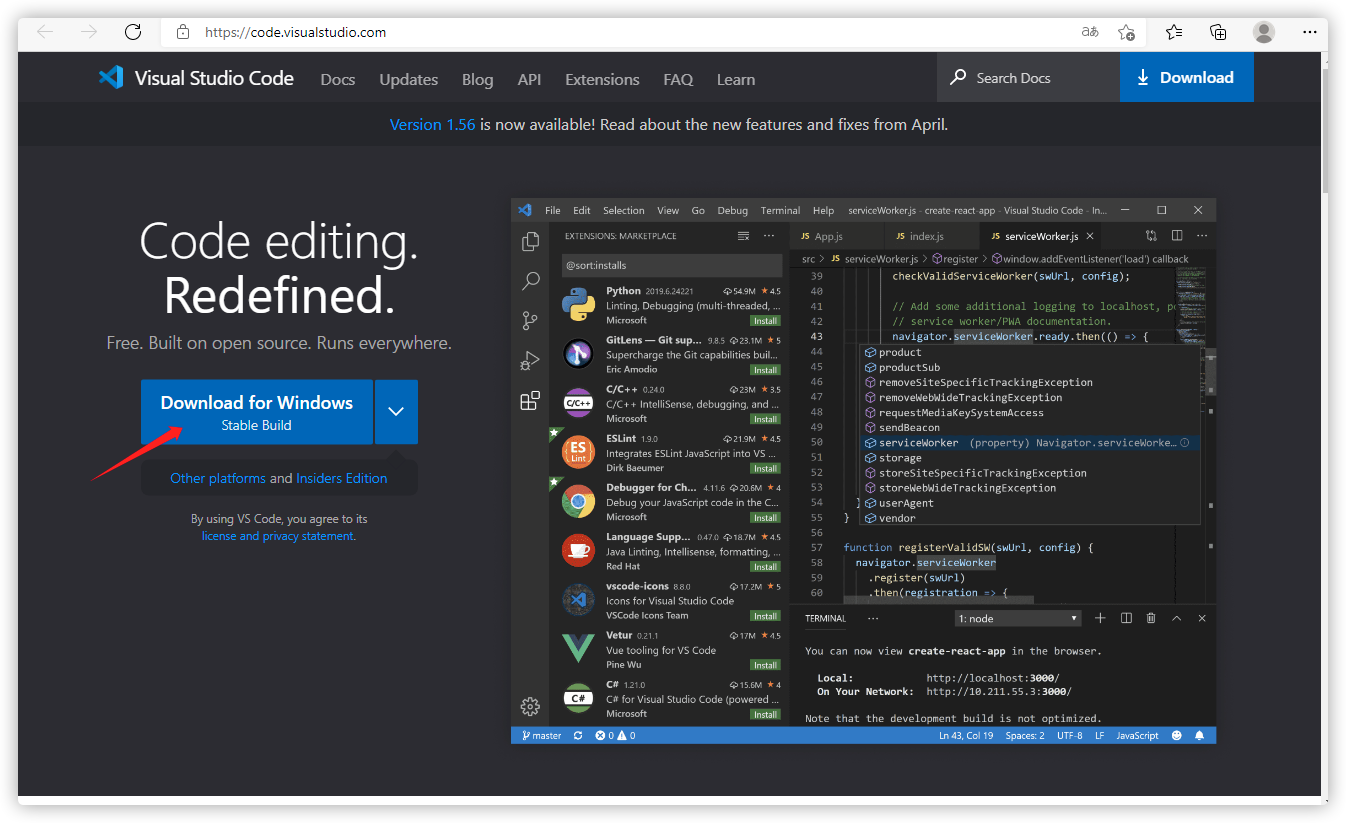
Task: Click 'UTF-8' encoding in status bar
Action: [1069, 735]
